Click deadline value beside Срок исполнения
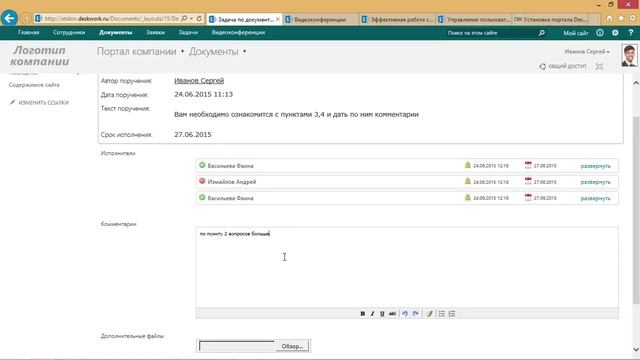Screen dimensions: 640x360 [193, 134]
